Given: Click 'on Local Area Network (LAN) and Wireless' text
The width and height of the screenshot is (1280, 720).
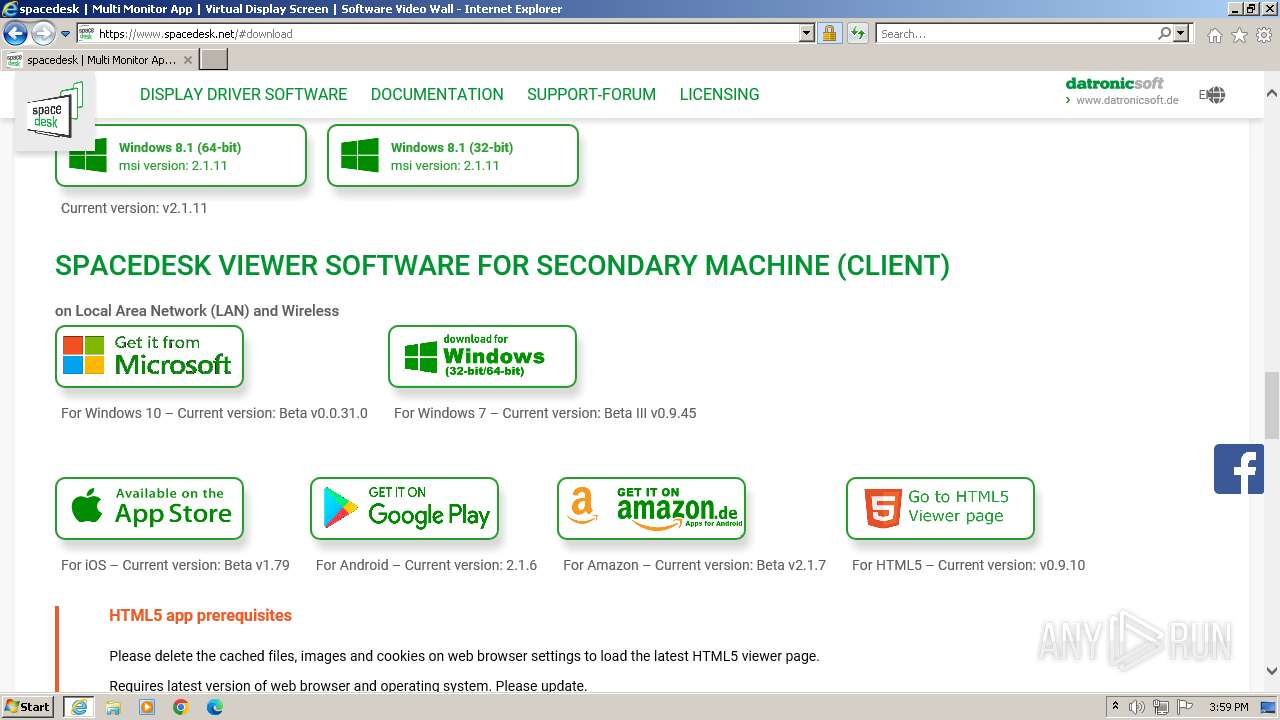Looking at the screenshot, I should [x=197, y=311].
